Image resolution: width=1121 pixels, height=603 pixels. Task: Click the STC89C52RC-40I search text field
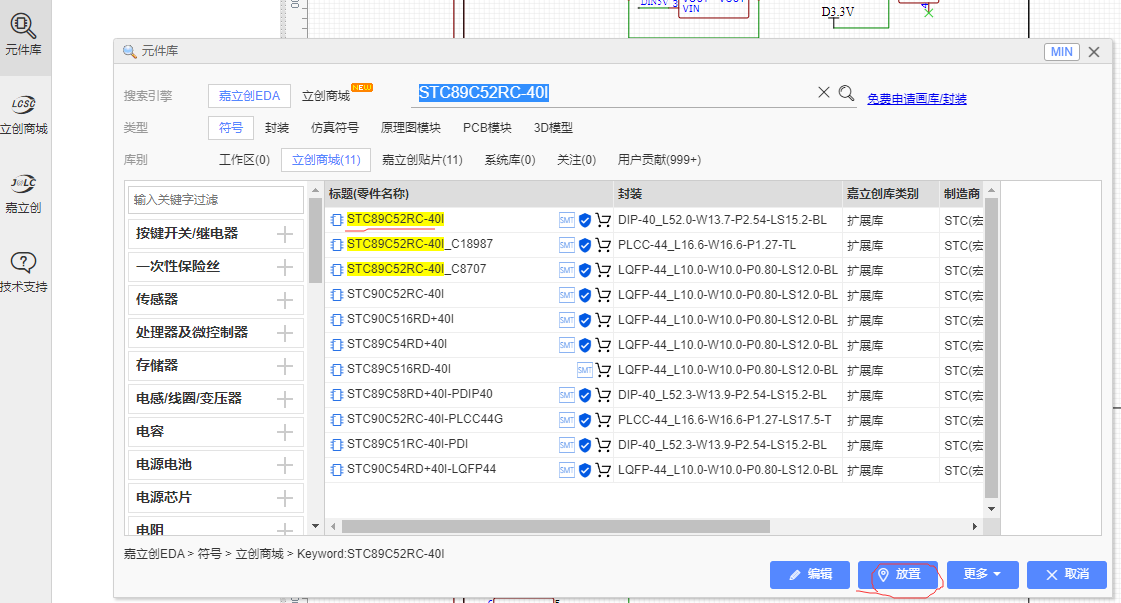[x=615, y=93]
